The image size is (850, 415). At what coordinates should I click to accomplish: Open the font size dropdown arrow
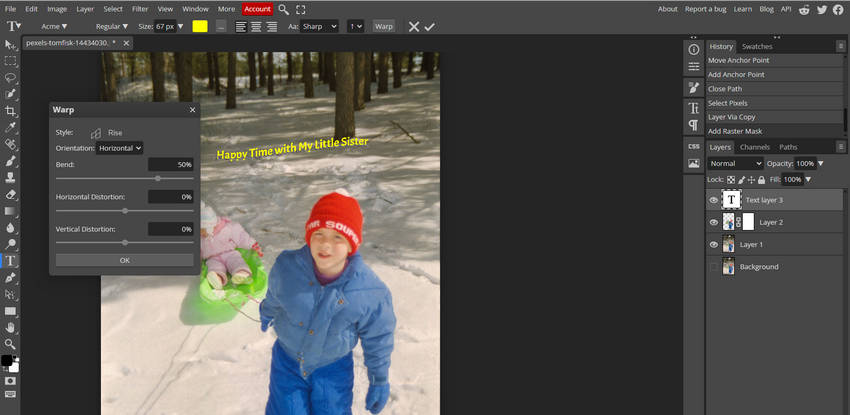coord(181,26)
